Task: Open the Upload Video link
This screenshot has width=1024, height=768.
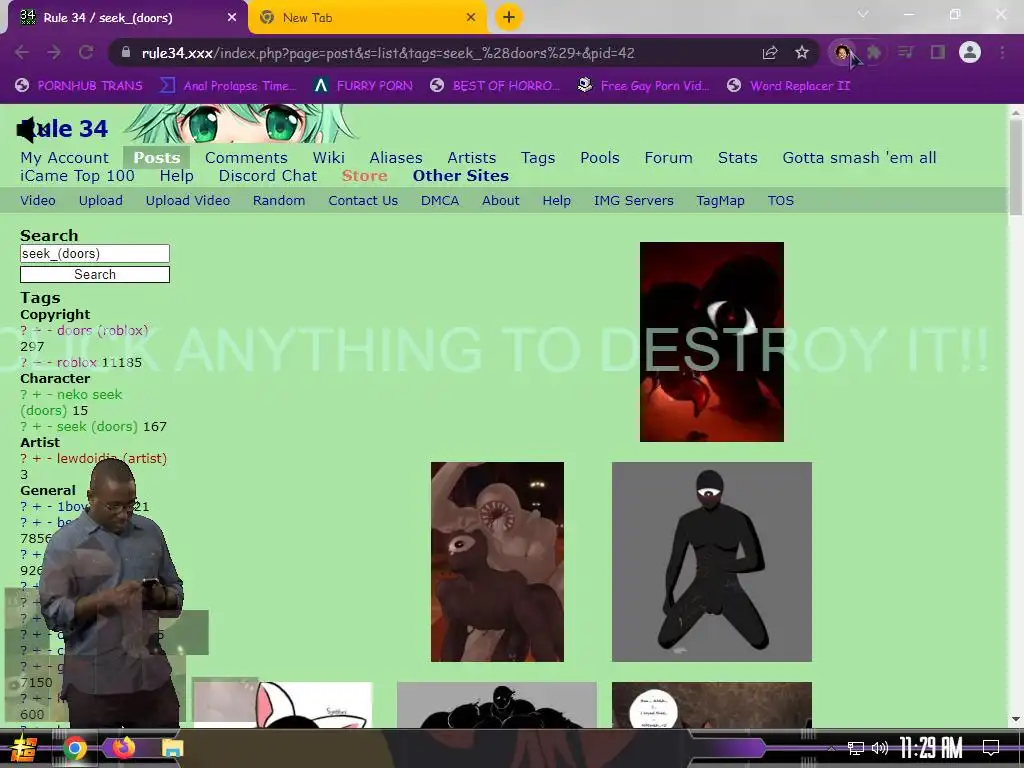Action: 187,200
